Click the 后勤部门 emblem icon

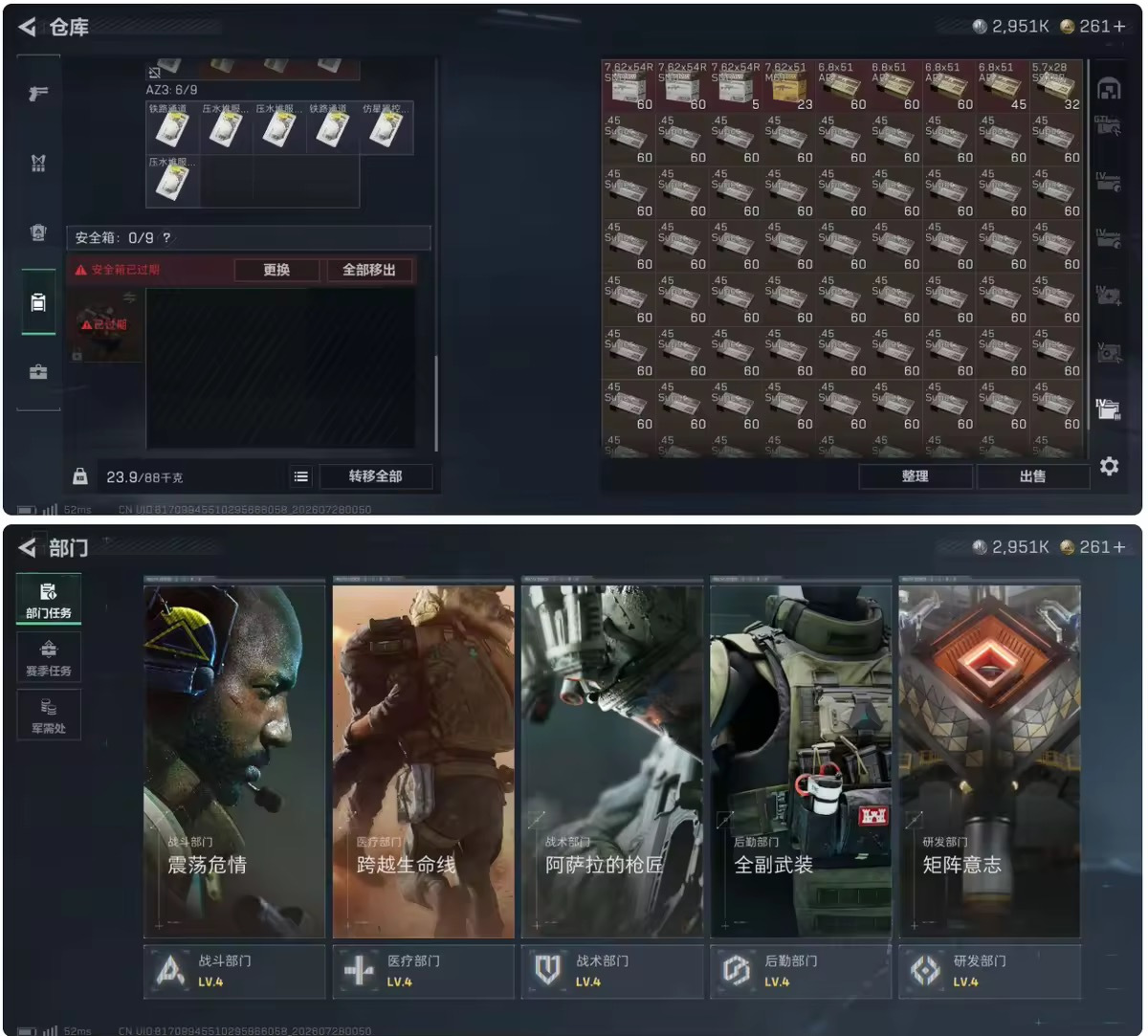(x=737, y=972)
